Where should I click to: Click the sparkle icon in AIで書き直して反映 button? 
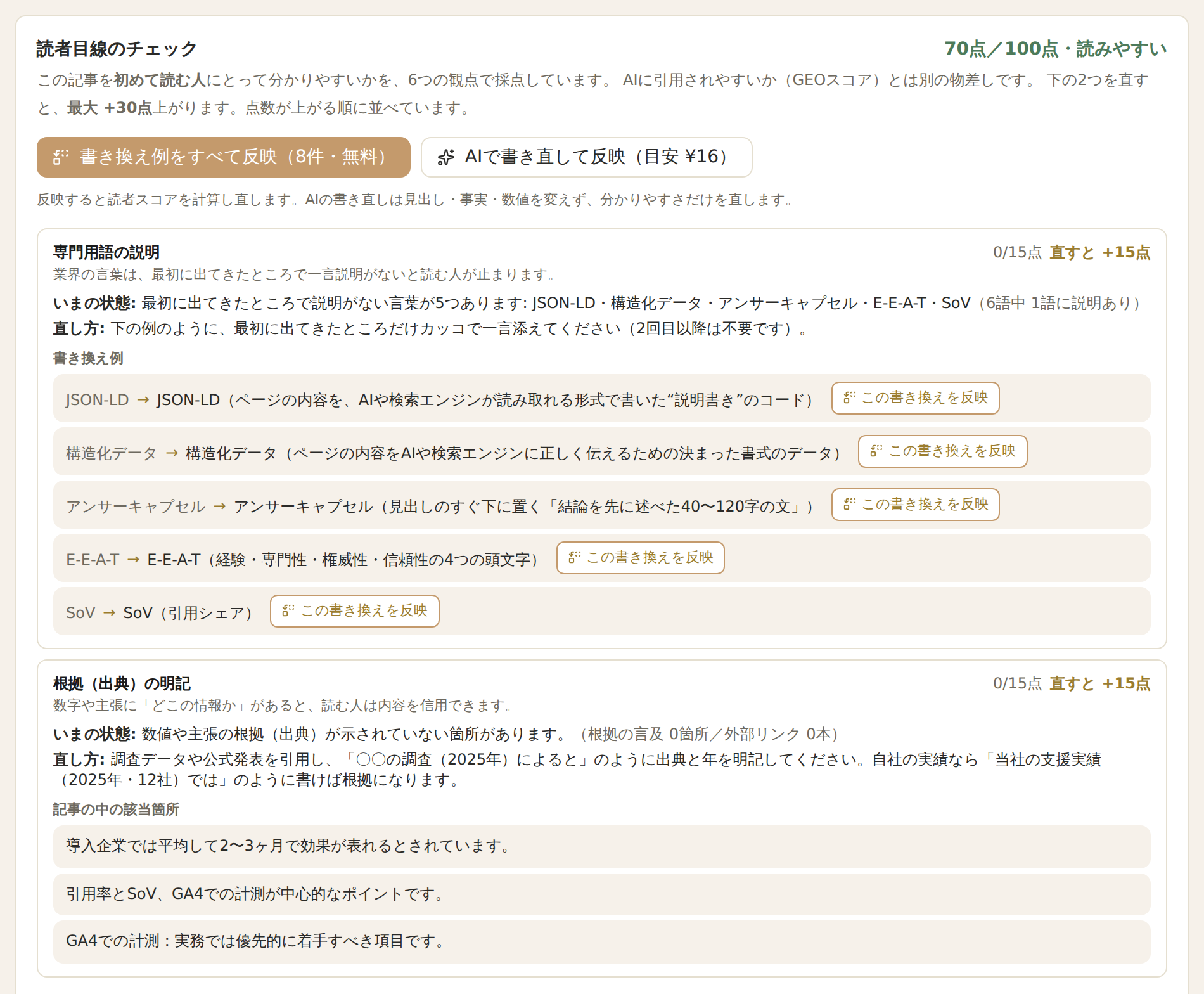pyautogui.click(x=446, y=157)
